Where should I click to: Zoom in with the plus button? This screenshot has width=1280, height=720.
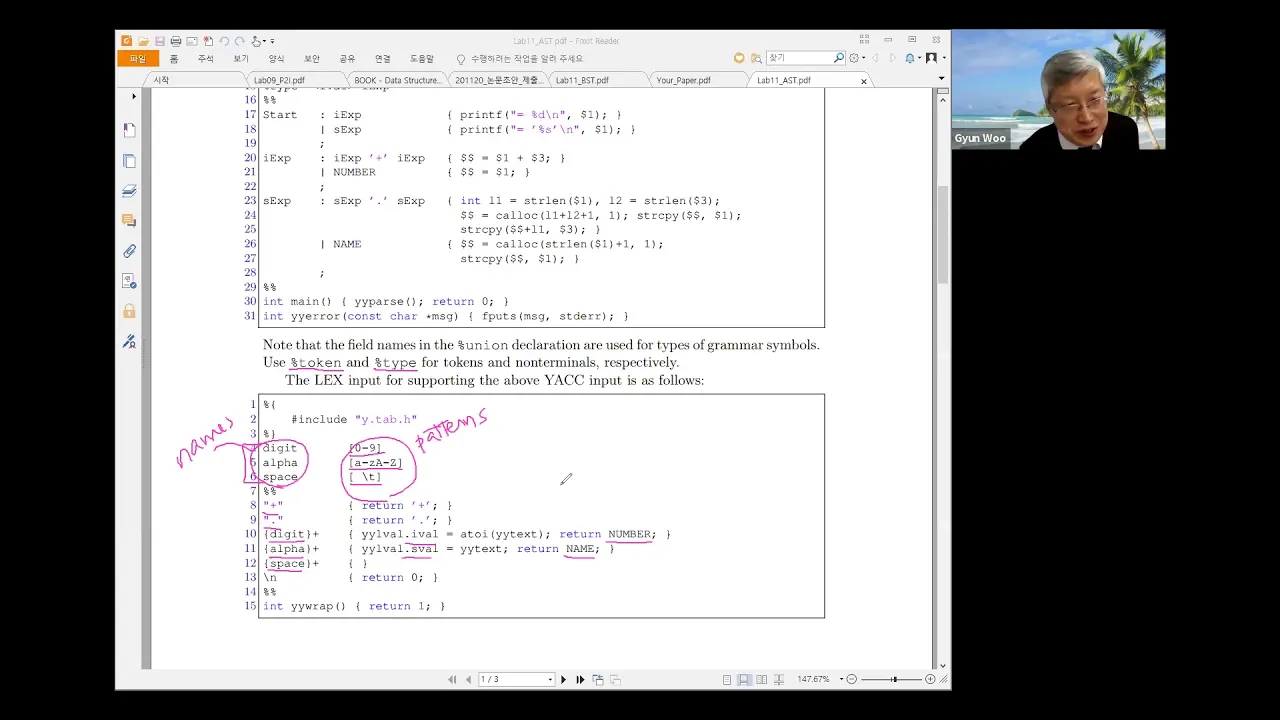pos(930,680)
